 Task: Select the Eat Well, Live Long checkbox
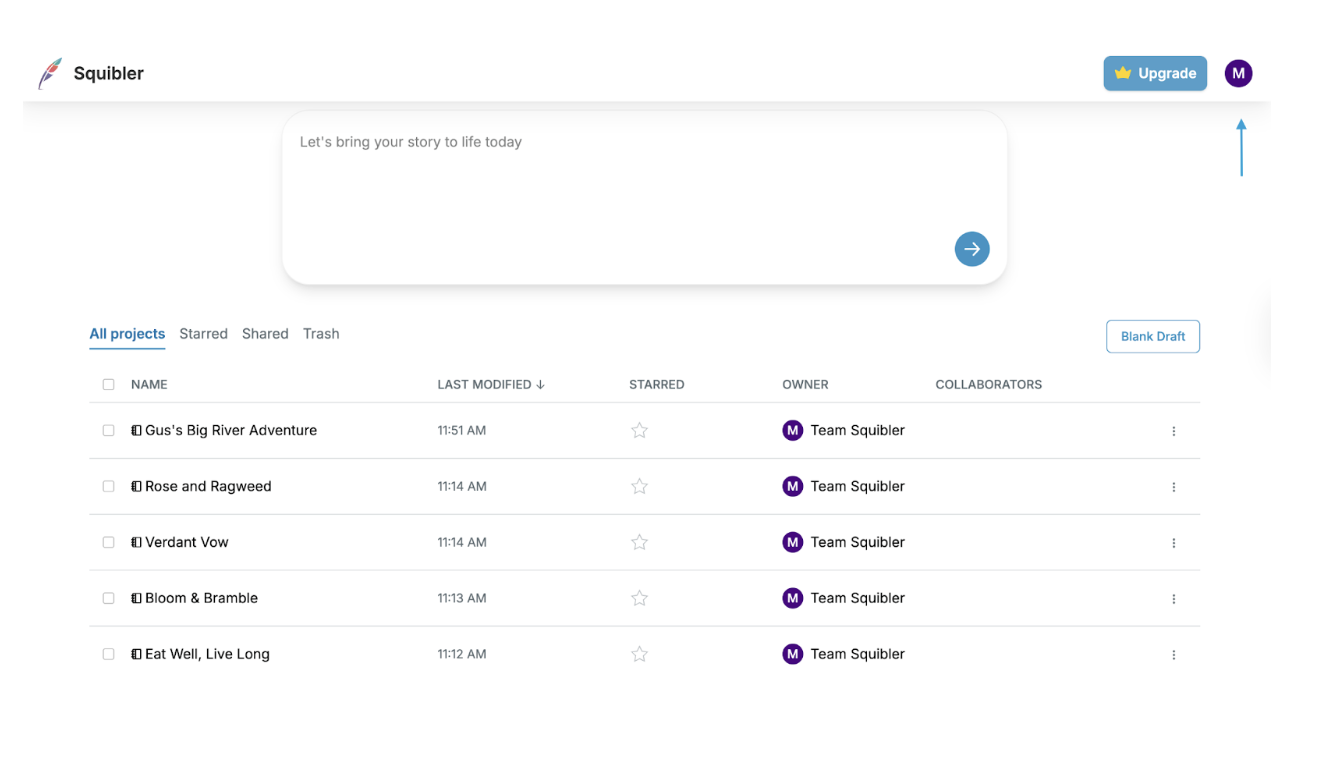(108, 655)
